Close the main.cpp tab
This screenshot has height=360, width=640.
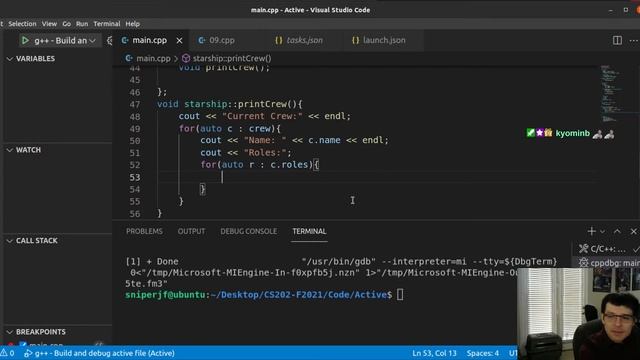click(179, 40)
